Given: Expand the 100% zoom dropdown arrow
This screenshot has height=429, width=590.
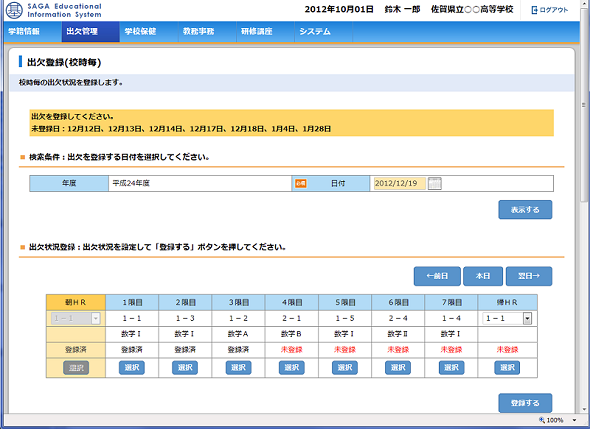Looking at the screenshot, I should [x=574, y=420].
